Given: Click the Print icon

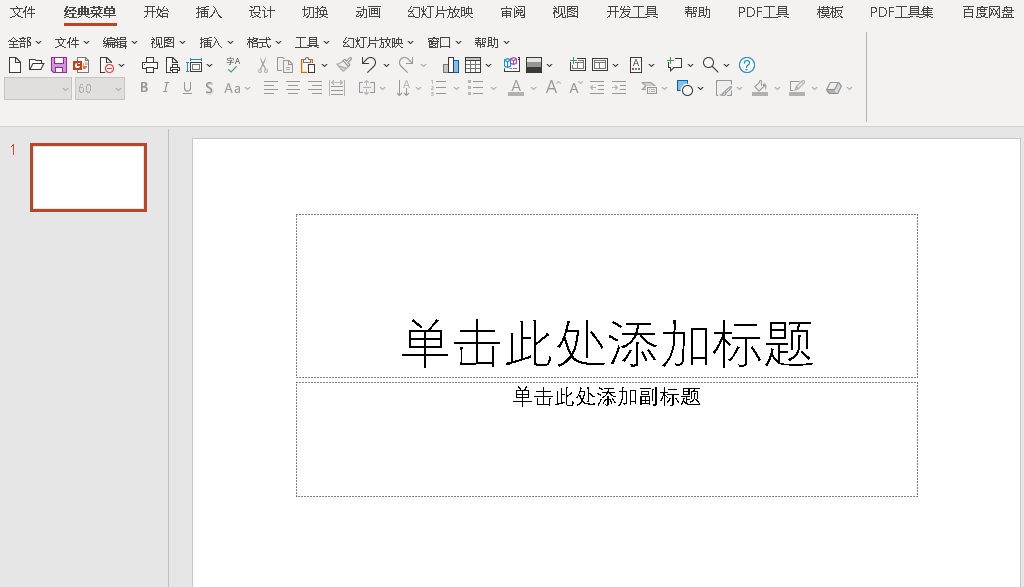Looking at the screenshot, I should point(150,65).
